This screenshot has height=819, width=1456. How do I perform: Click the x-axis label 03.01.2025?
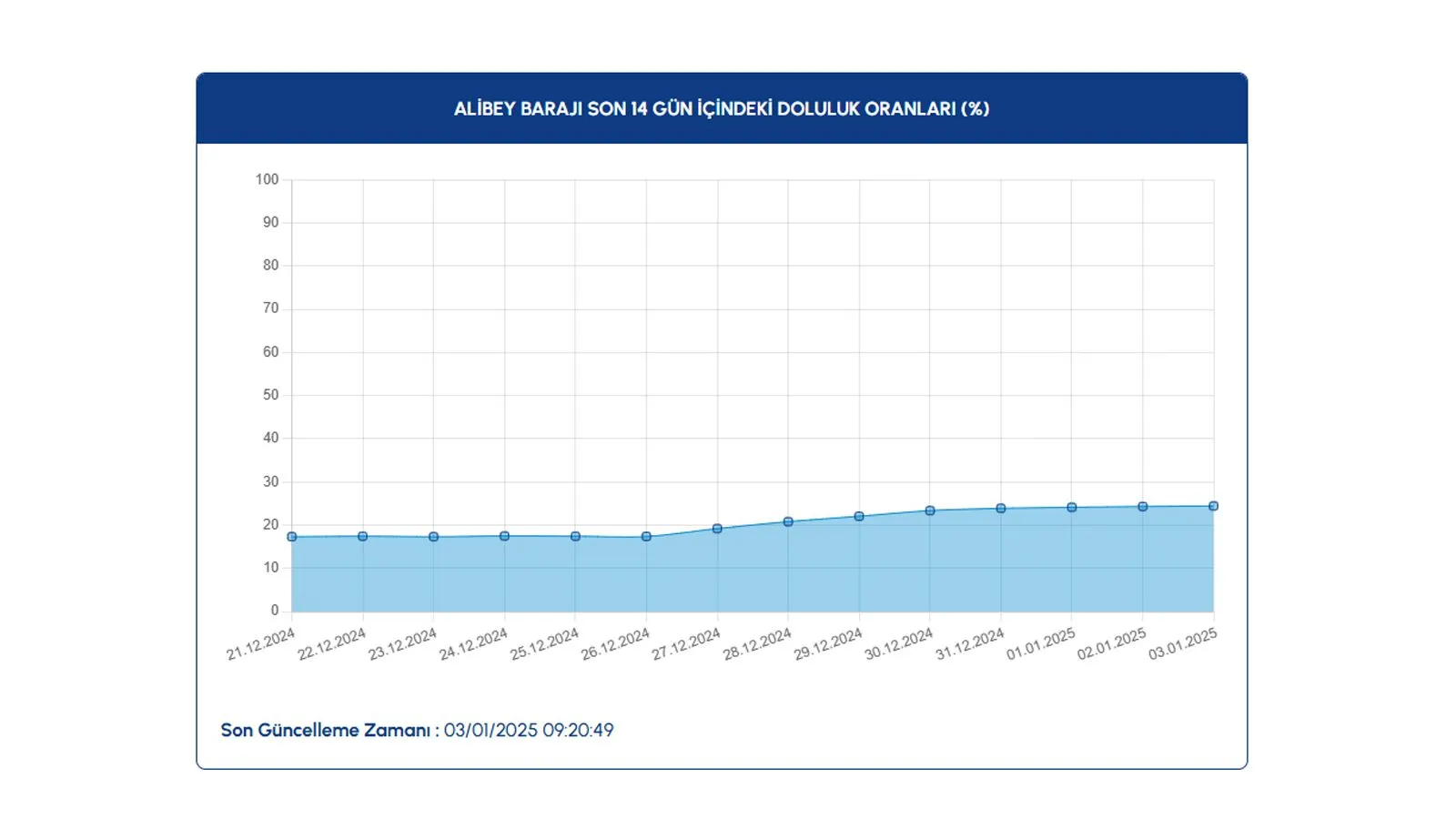(1183, 644)
